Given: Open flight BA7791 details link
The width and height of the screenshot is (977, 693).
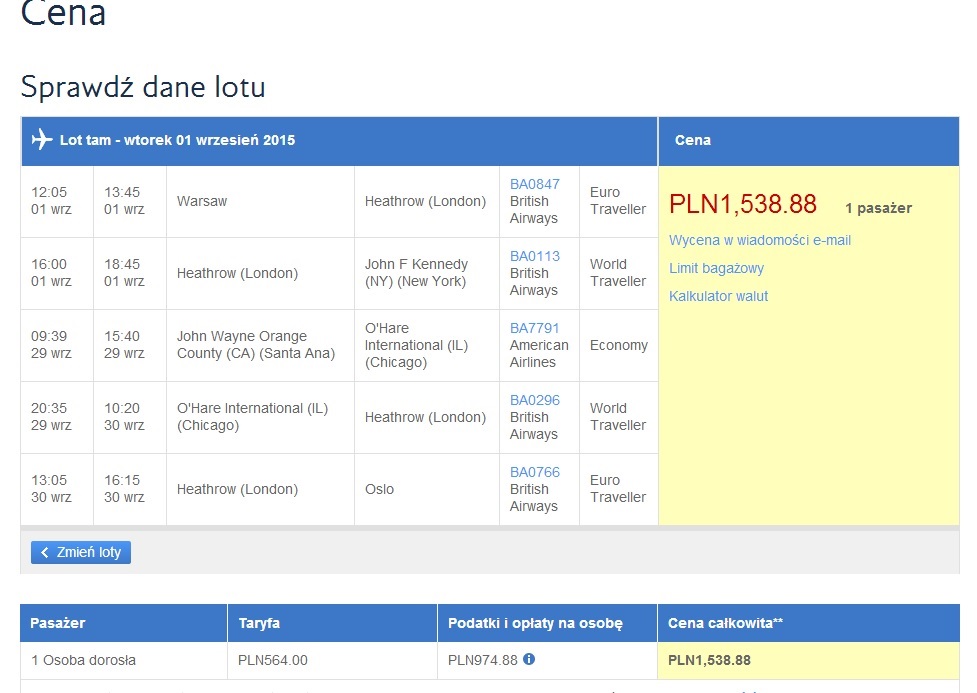Looking at the screenshot, I should click(535, 328).
